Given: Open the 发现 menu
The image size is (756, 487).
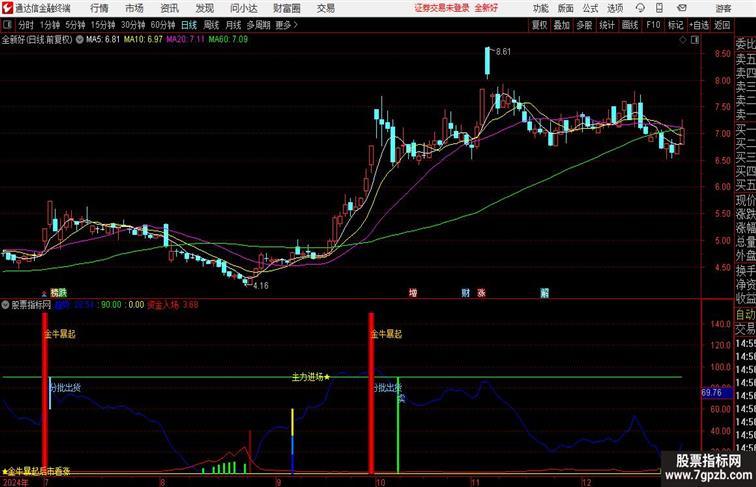Looking at the screenshot, I should coord(205,8).
